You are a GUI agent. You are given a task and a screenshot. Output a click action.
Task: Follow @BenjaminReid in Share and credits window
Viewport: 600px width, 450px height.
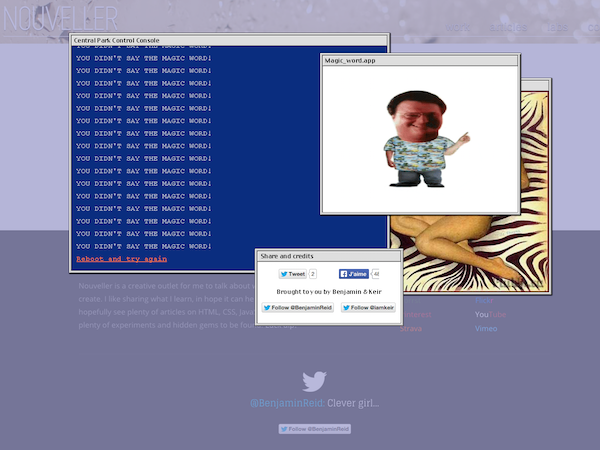click(x=298, y=308)
